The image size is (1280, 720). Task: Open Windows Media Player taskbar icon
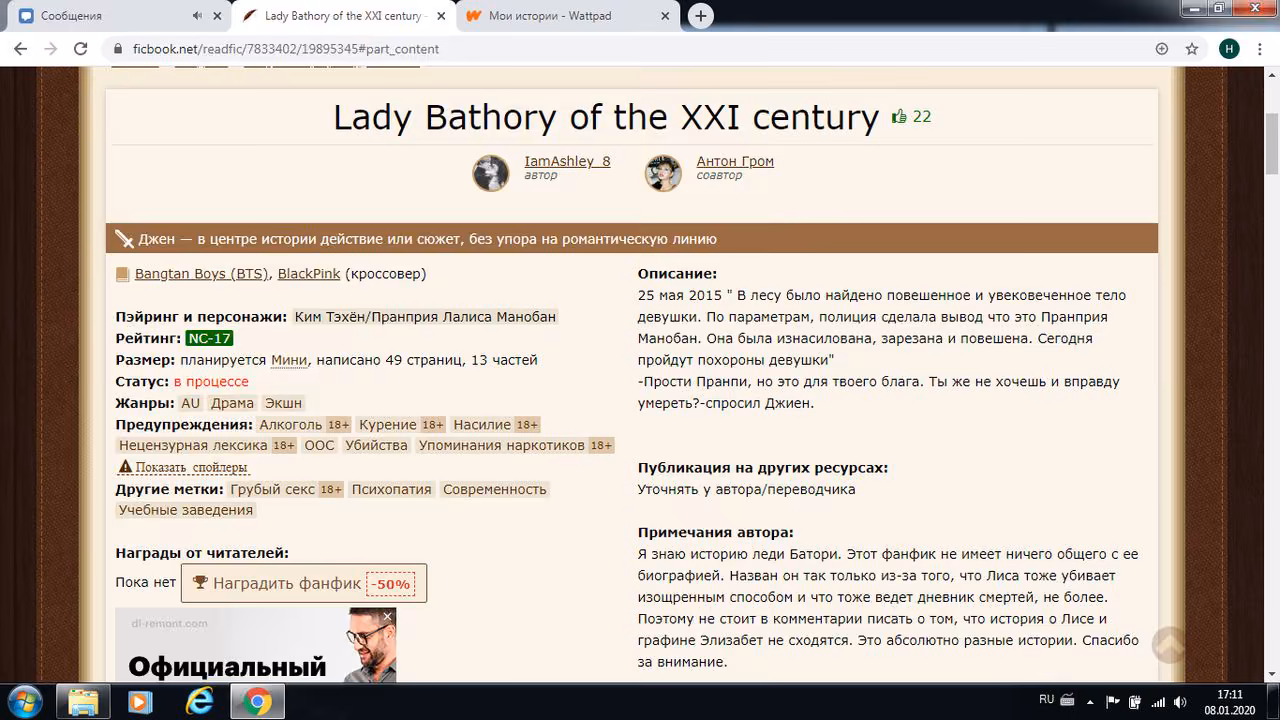click(x=141, y=702)
